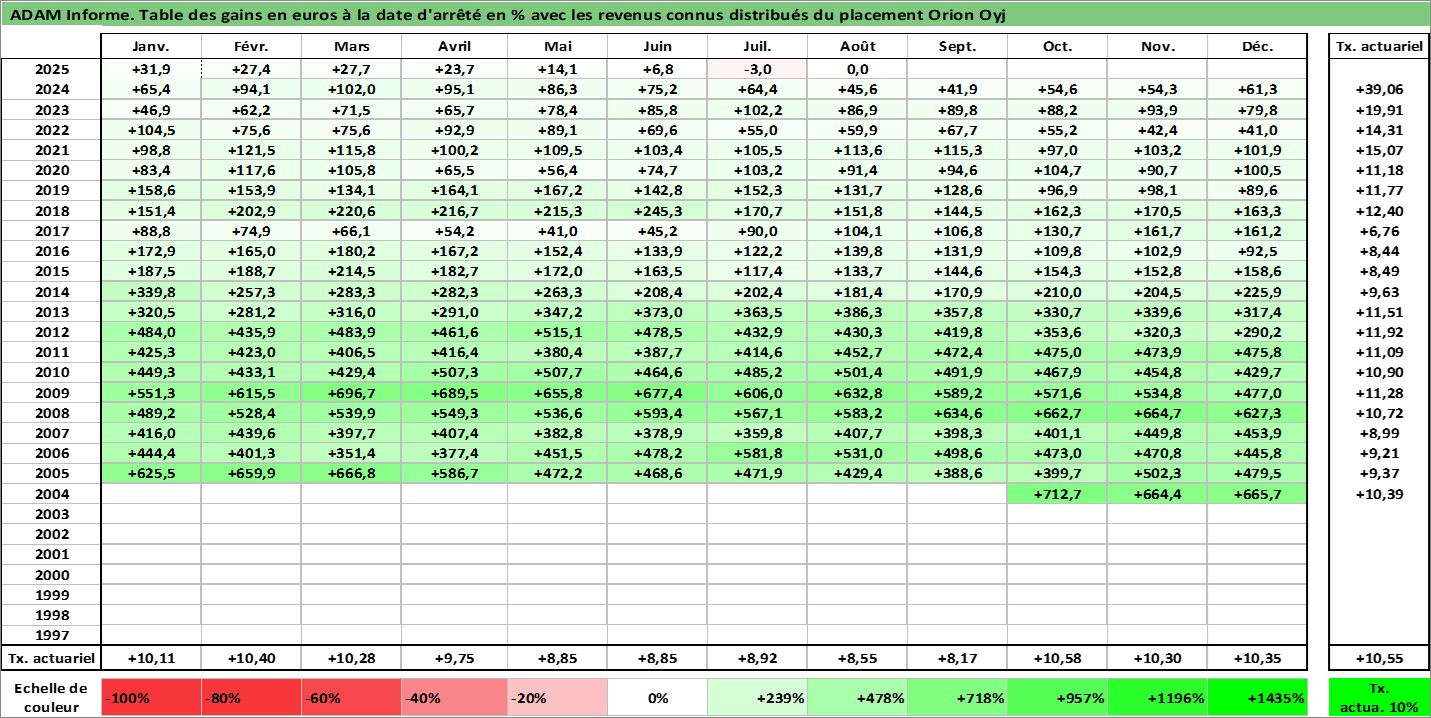Click the 'Echelle de couleur' label

click(x=52, y=698)
